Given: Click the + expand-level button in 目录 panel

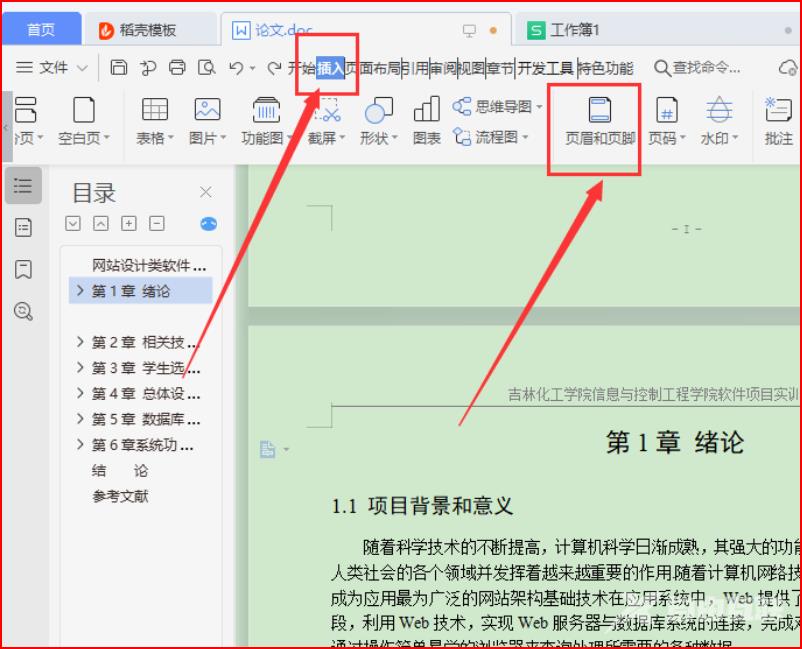Looking at the screenshot, I should (x=129, y=223).
